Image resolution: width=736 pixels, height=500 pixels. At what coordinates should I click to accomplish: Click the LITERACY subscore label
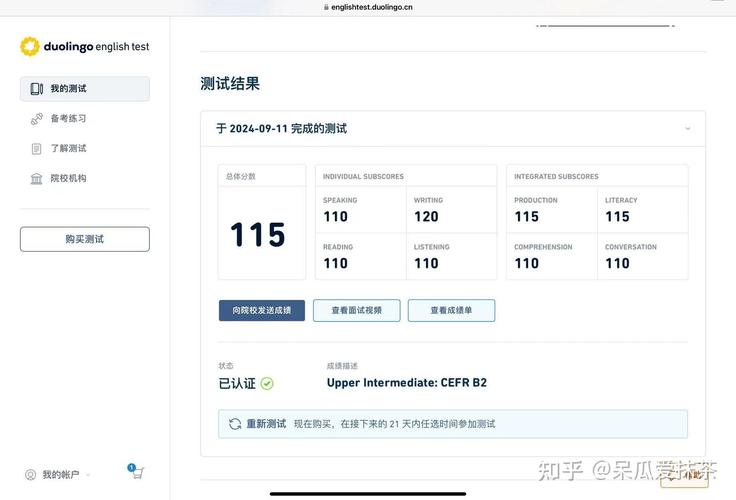pyautogui.click(x=621, y=200)
